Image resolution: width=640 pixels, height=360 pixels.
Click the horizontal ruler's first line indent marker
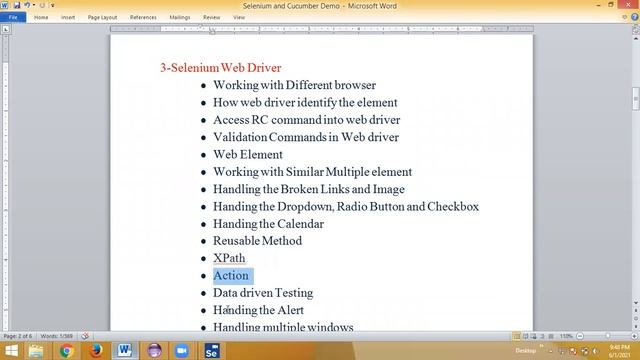tap(201, 27)
